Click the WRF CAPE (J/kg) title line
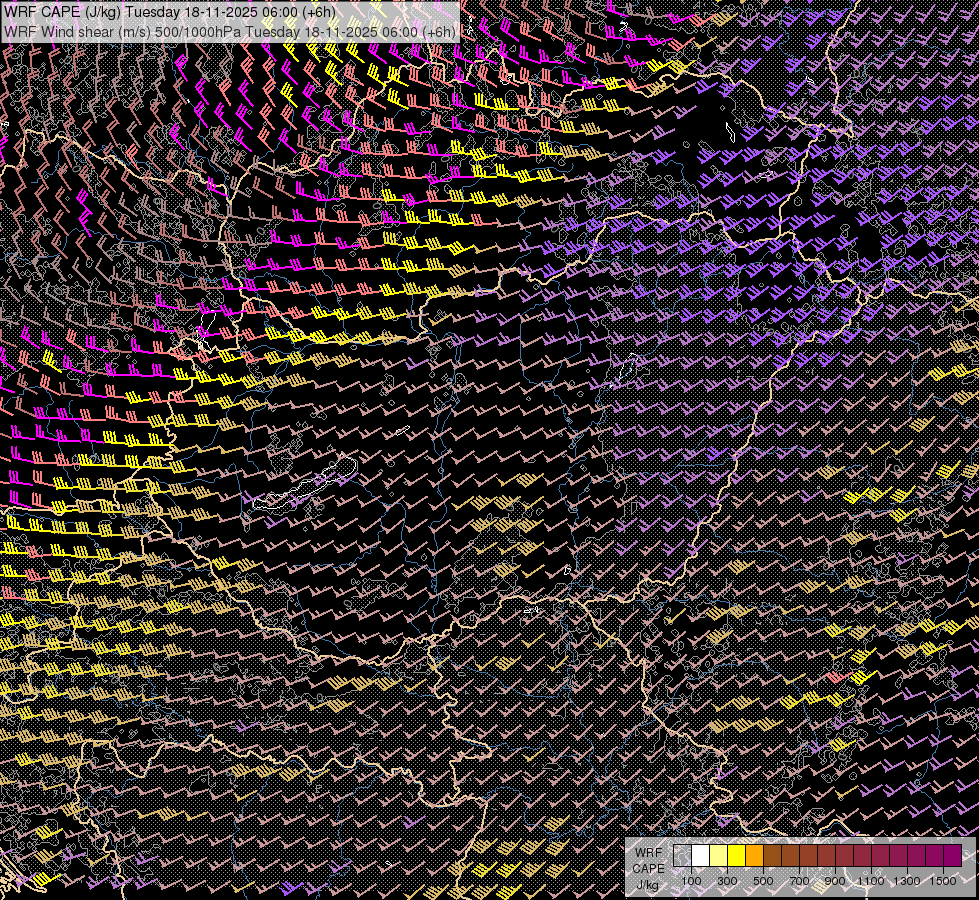The image size is (979, 900). click(169, 12)
